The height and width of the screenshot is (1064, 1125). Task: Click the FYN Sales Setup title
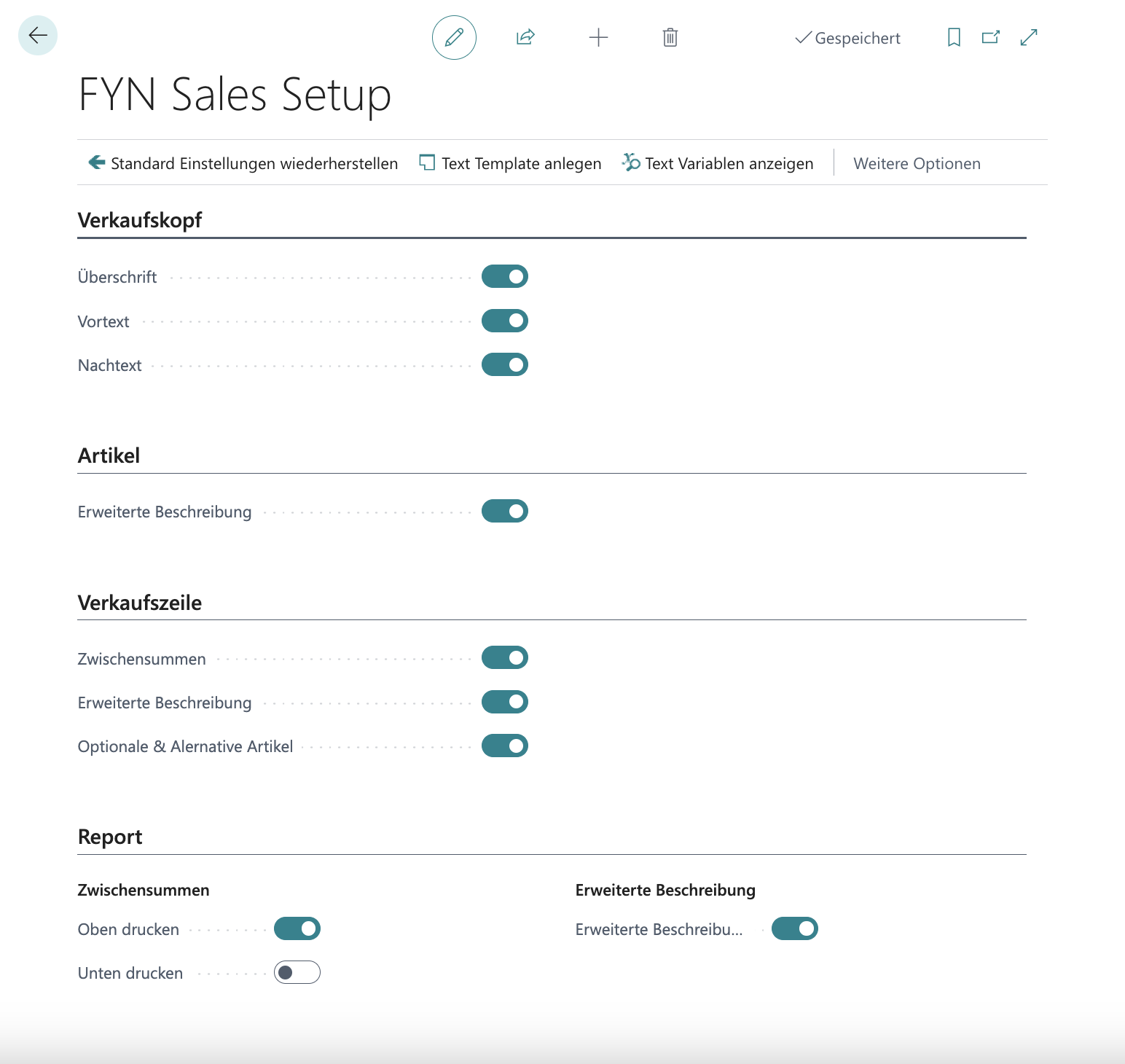pyautogui.click(x=235, y=95)
